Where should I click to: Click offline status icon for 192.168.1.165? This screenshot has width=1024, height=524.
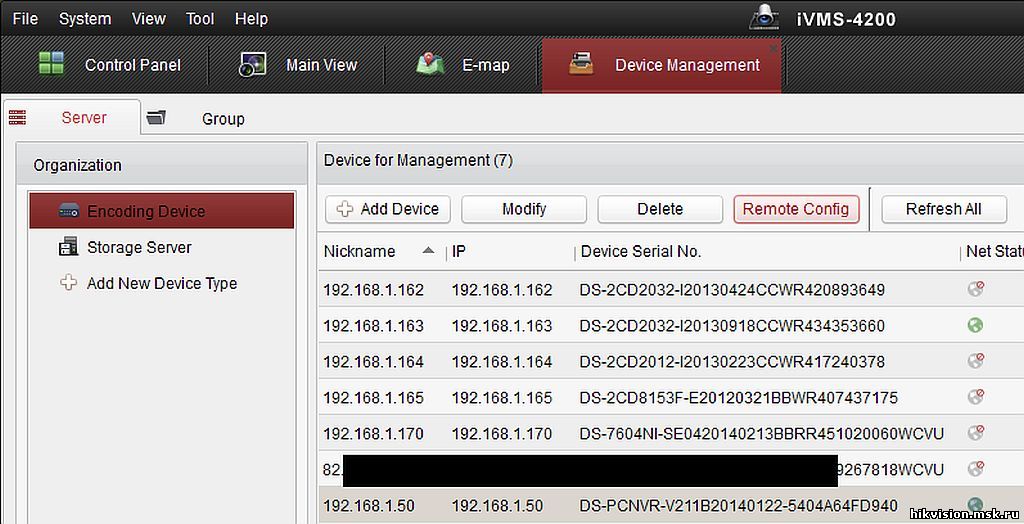tap(976, 396)
